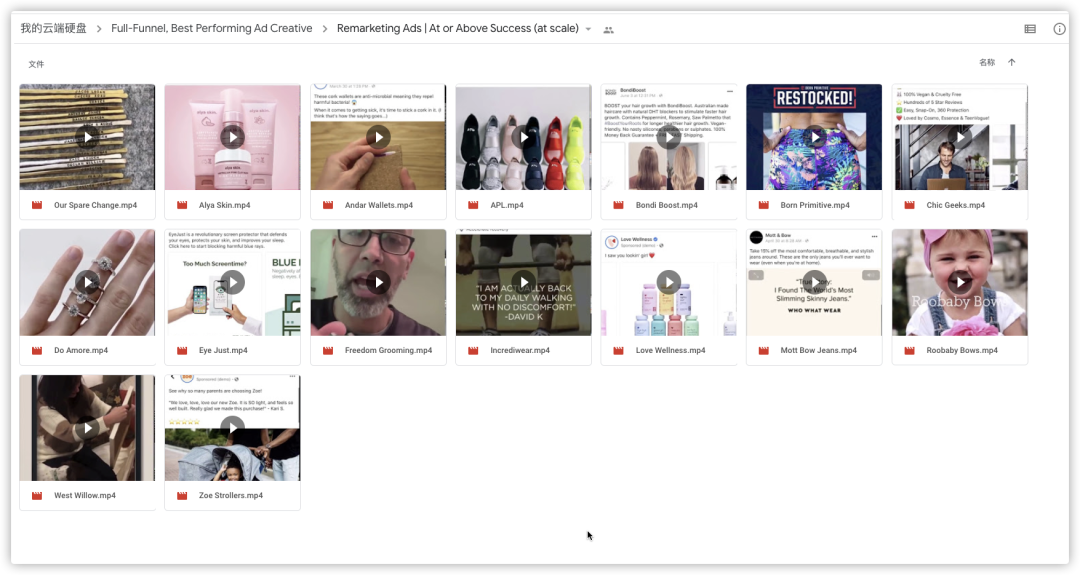Select file name Zoe Strollers.mp4
The image size is (1080, 575).
pos(231,496)
